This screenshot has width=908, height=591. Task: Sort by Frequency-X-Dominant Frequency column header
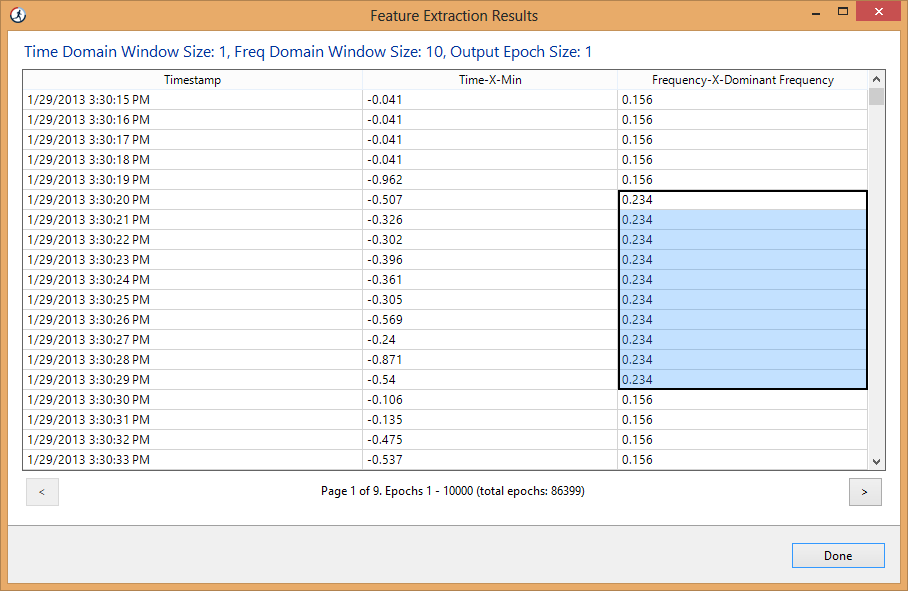[x=741, y=79]
